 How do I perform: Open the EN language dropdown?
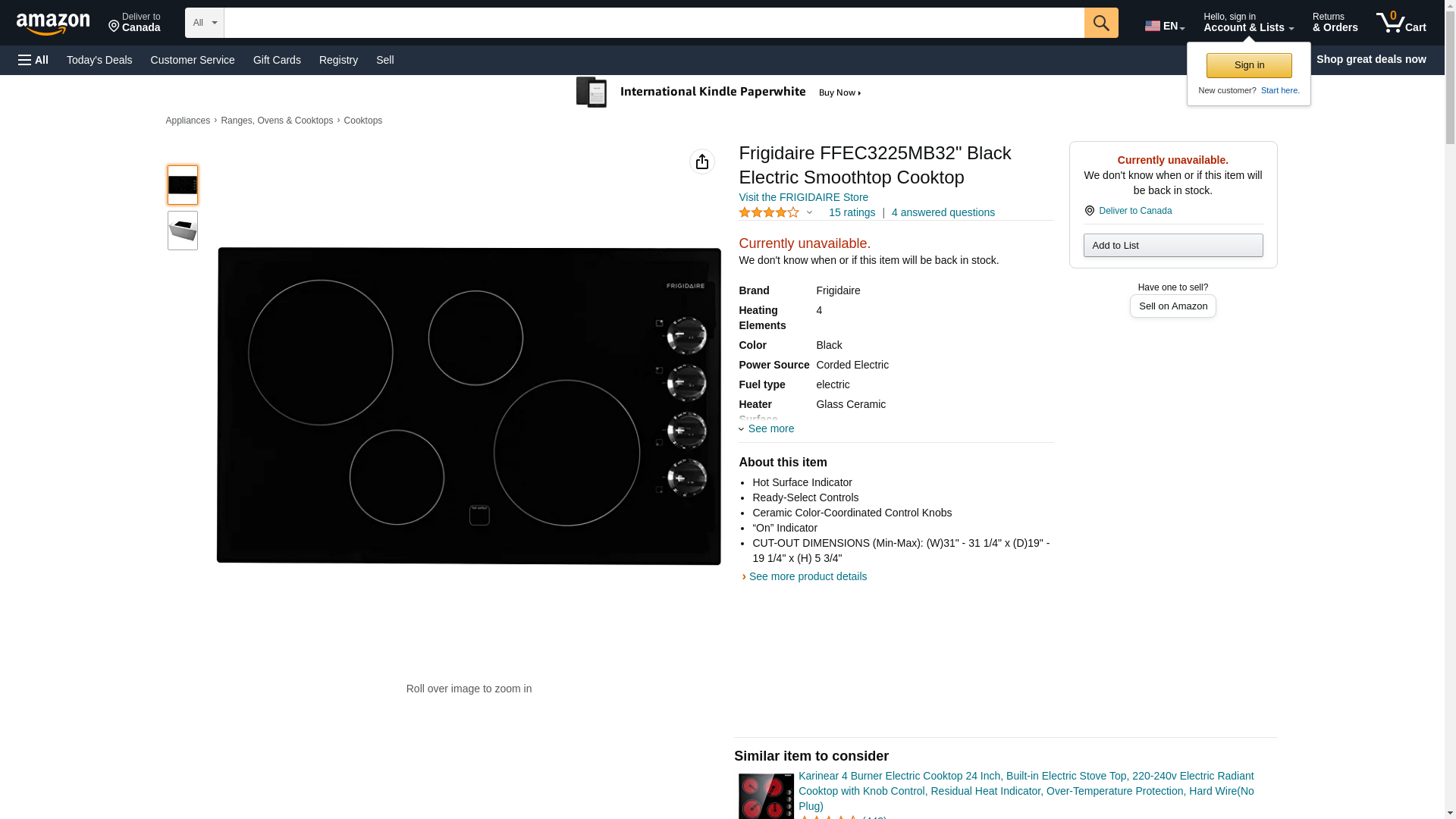click(x=1164, y=26)
